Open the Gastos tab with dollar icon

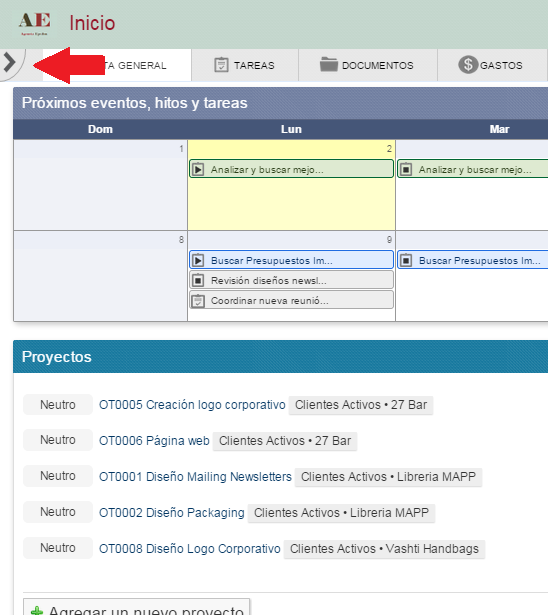(x=492, y=65)
